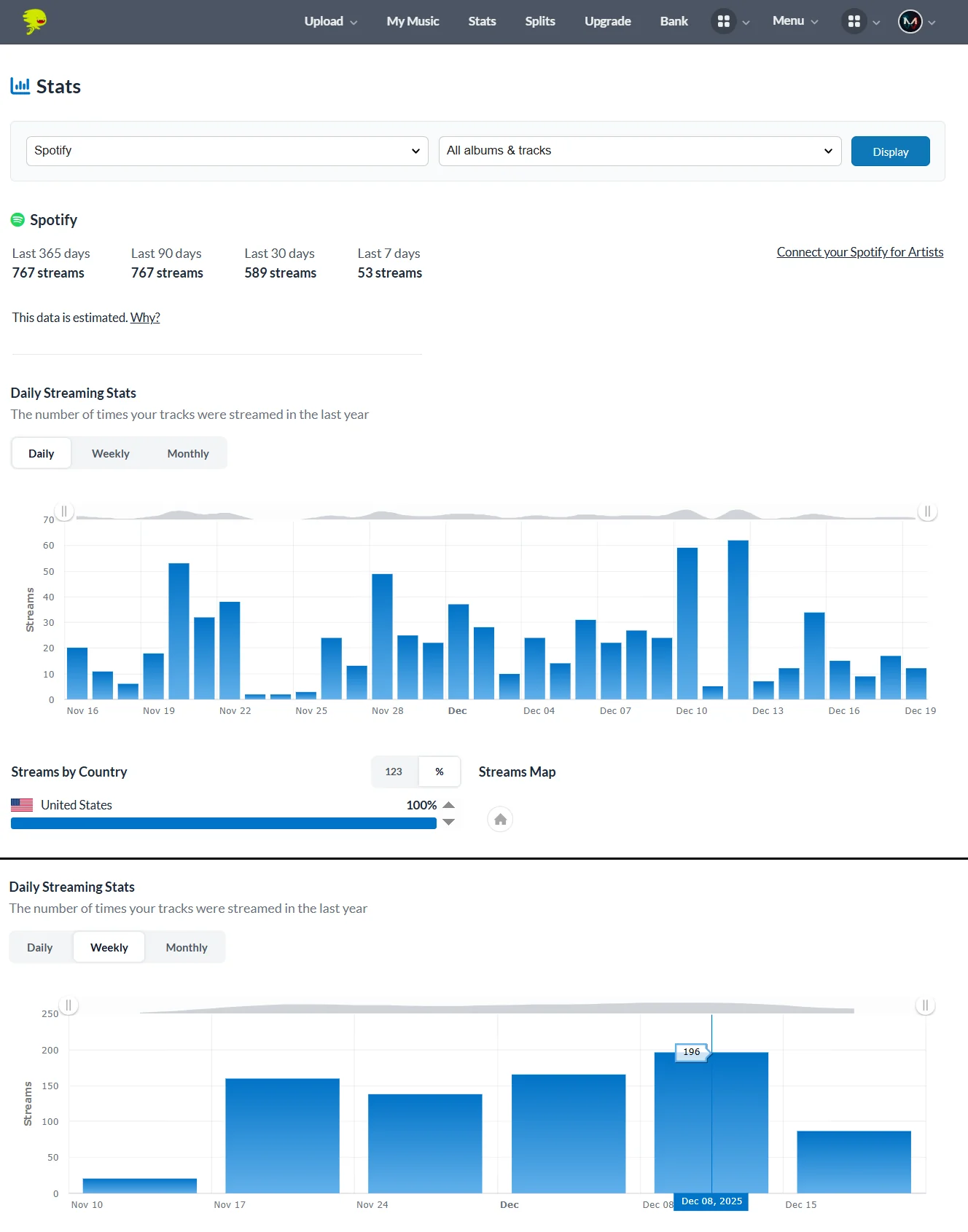The height and width of the screenshot is (1232, 968).
Task: Click right range handle of daily chart
Action: pos(927,511)
